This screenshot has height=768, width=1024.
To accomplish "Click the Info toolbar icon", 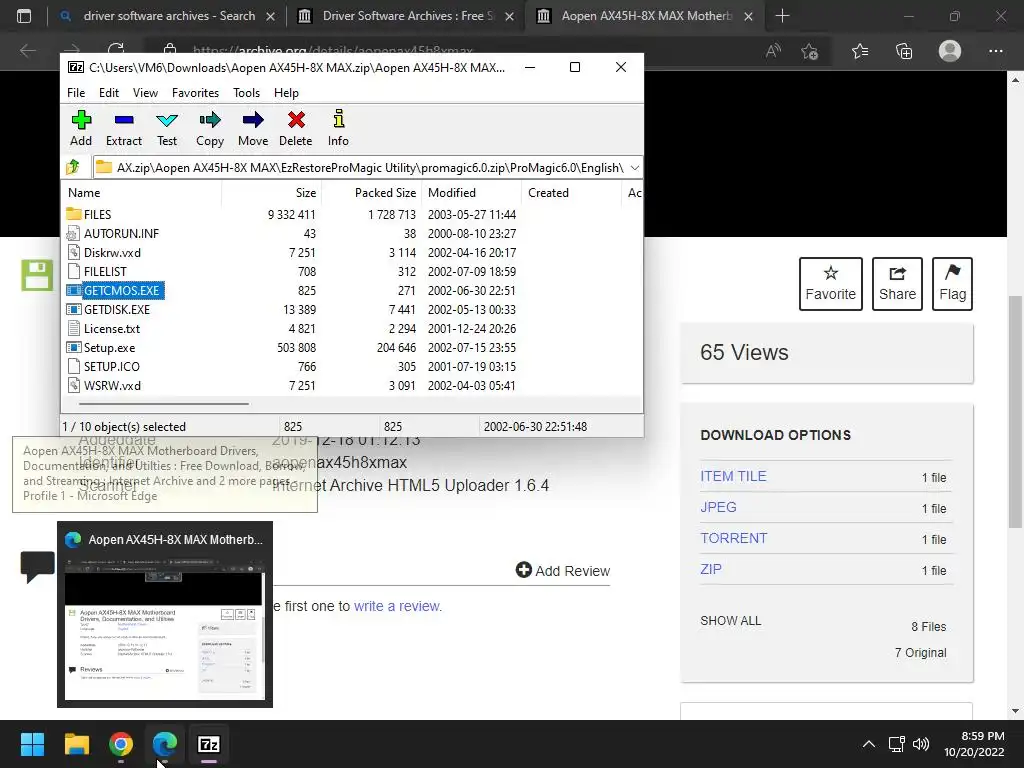I will click(338, 128).
